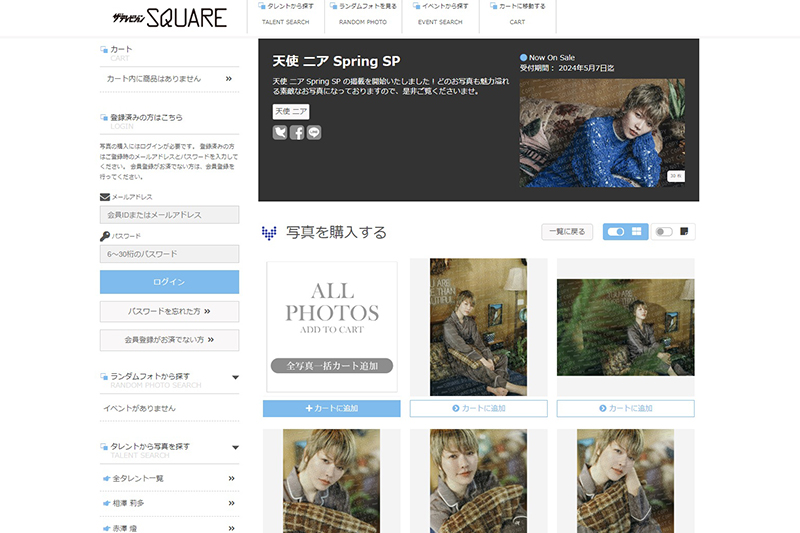
Task: Click the grid view layout icon
Action: (x=636, y=232)
